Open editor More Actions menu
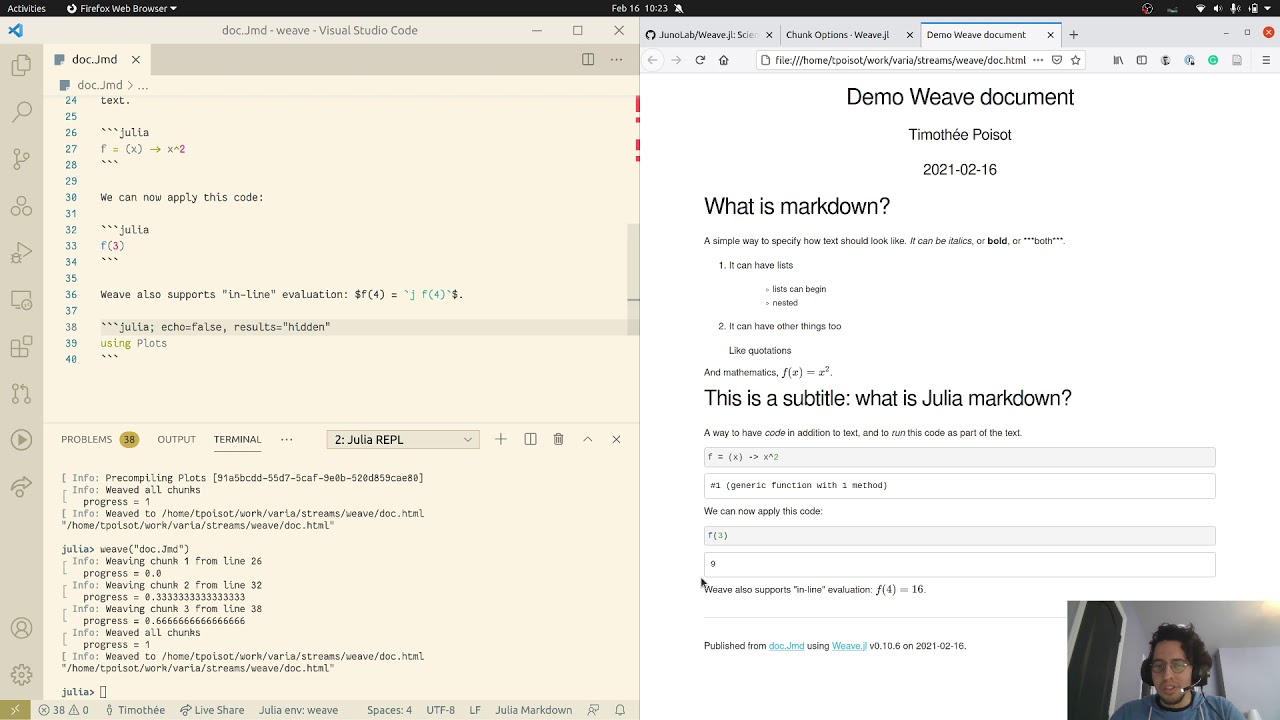This screenshot has width=1280, height=720. pos(617,60)
